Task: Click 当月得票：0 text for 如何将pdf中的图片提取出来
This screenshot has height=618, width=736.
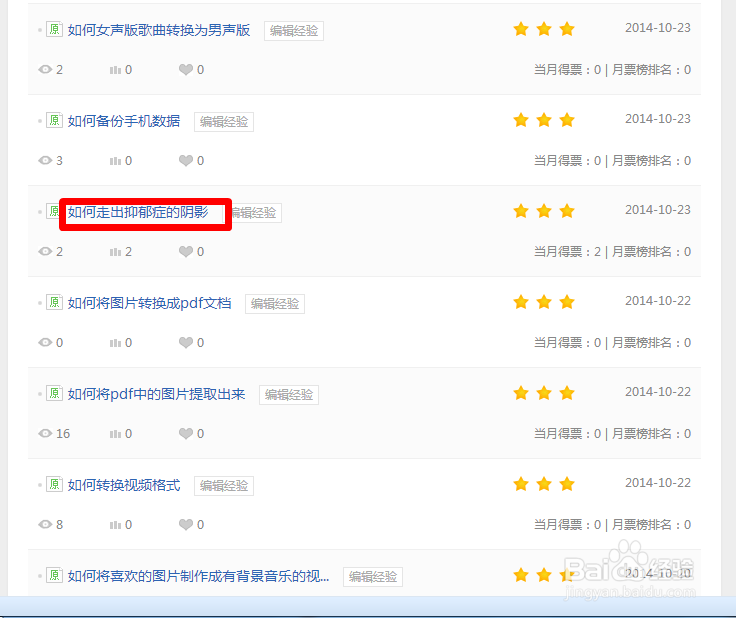Action: pyautogui.click(x=567, y=434)
